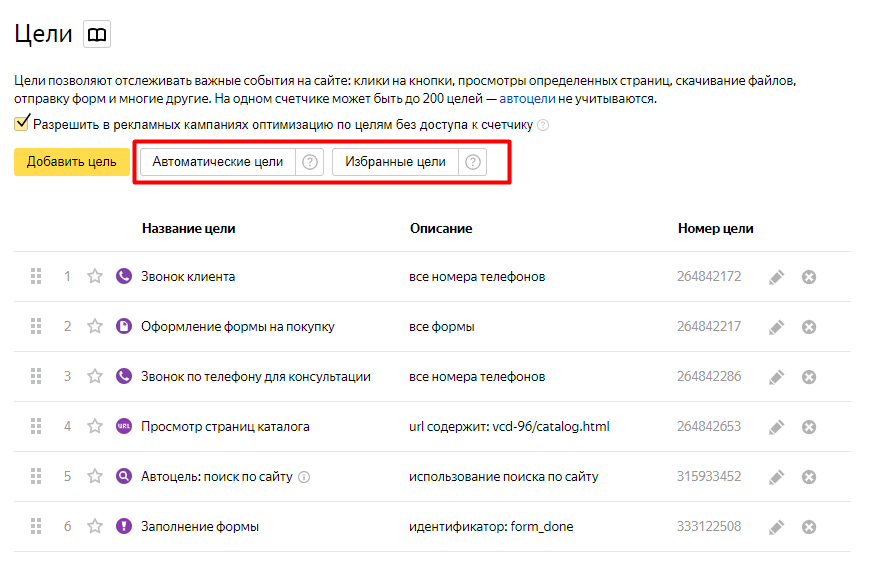Show help for Автоматические цели
The image size is (883, 568).
coord(310,162)
